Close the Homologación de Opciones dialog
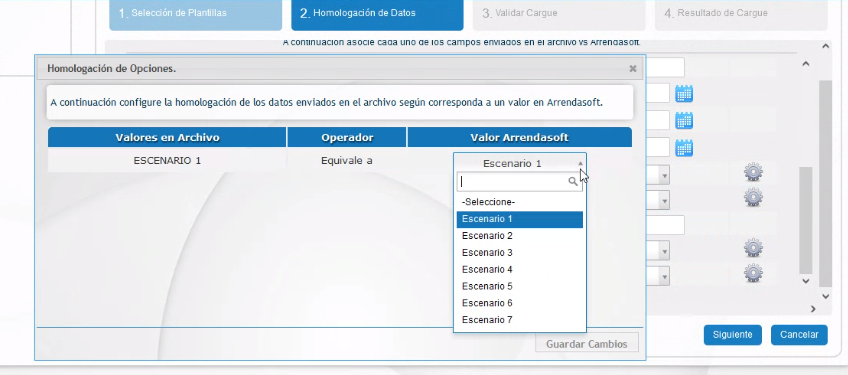 (x=633, y=69)
